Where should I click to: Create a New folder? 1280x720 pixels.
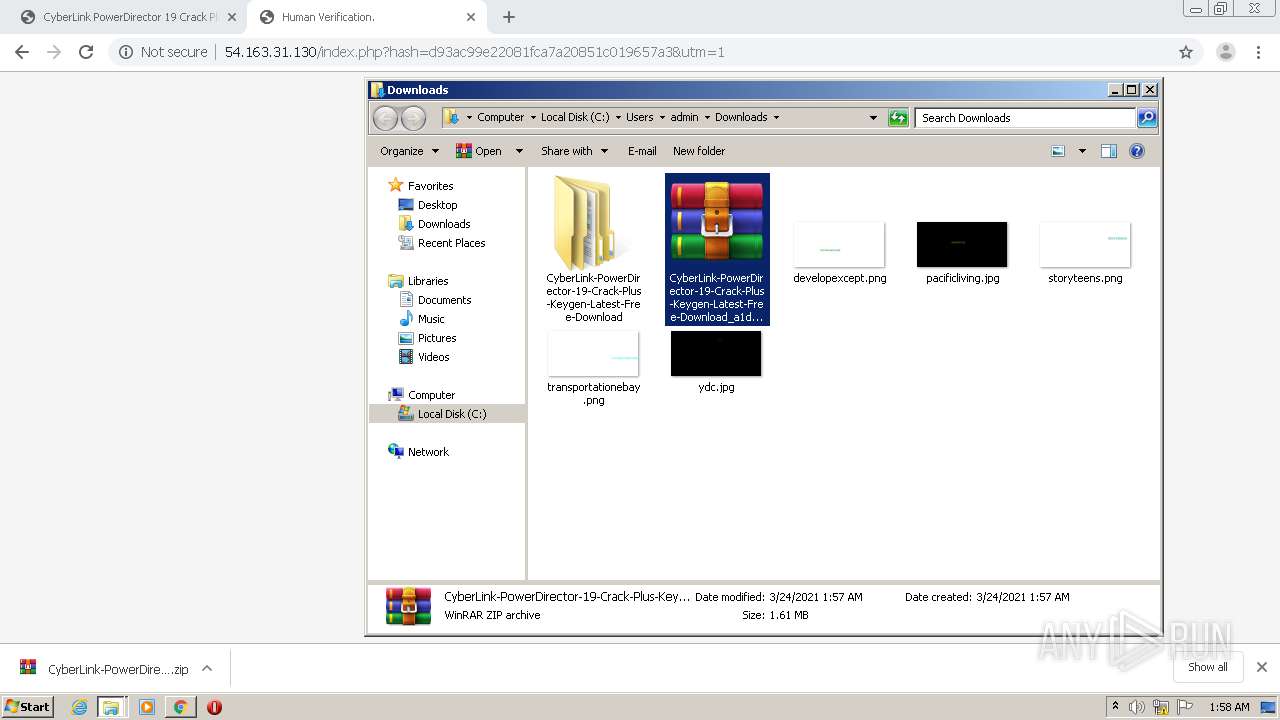pos(699,151)
